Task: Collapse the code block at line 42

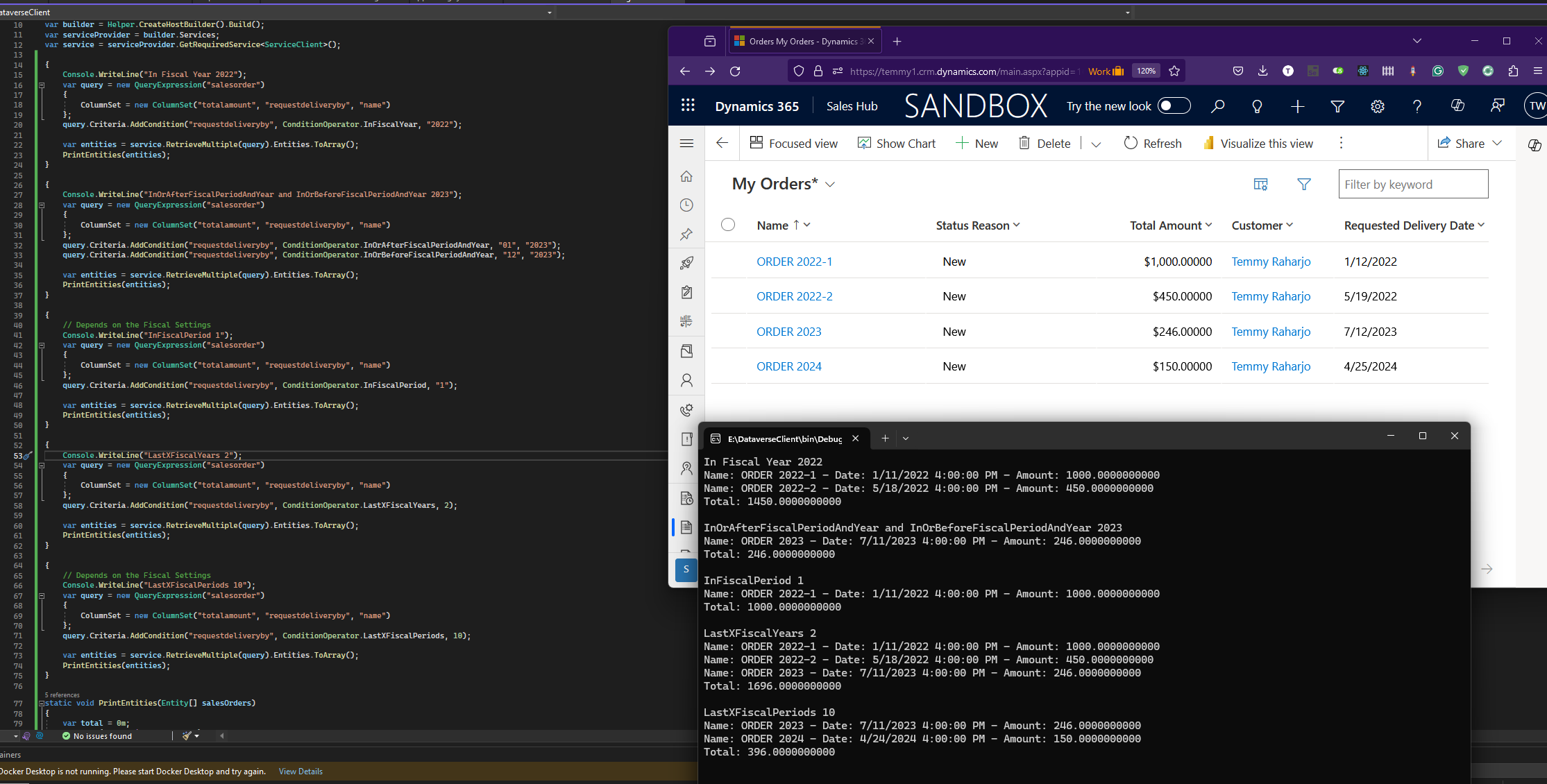Action: point(42,346)
